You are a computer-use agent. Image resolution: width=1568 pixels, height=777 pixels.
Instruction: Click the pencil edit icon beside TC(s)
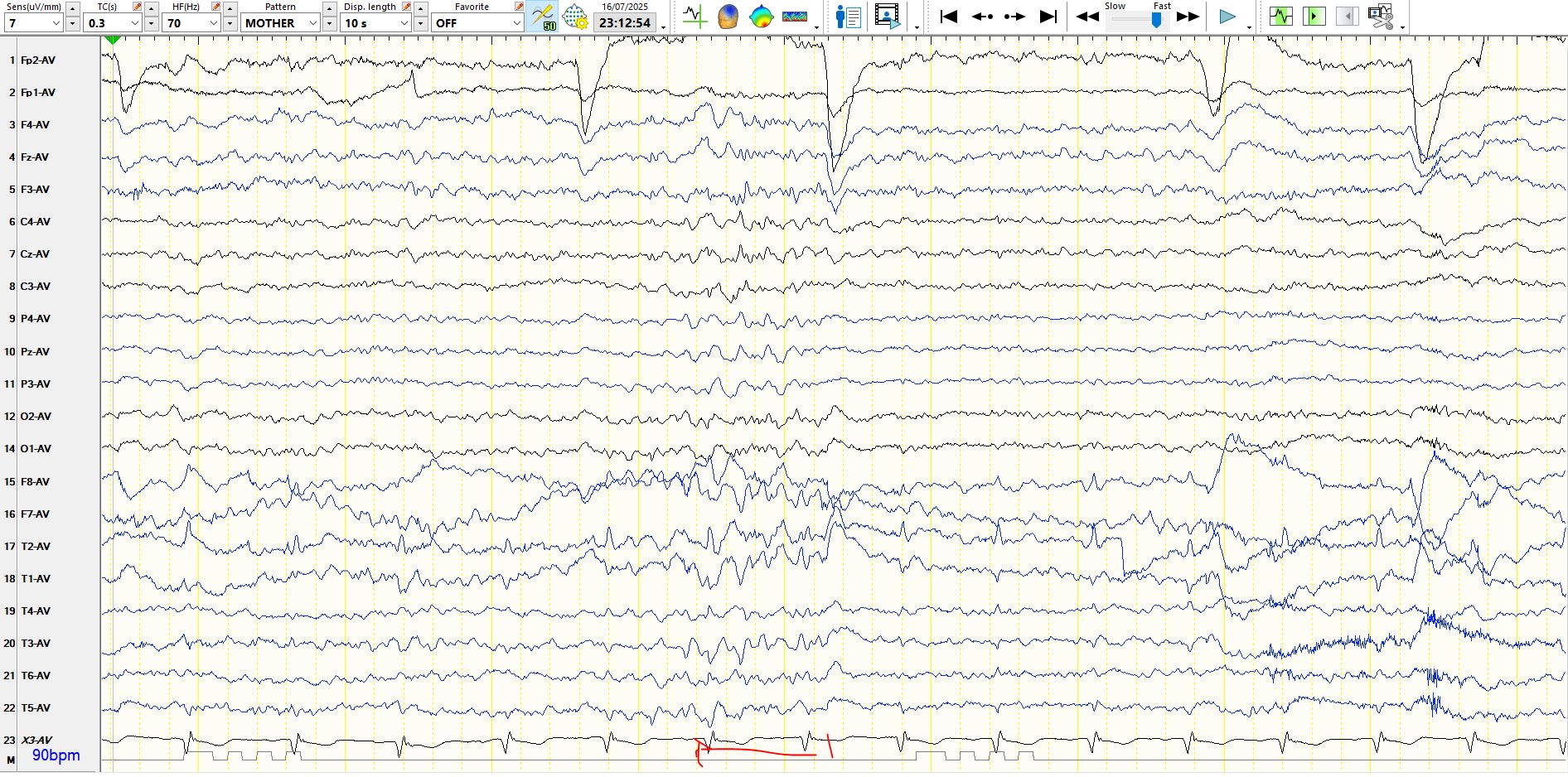pos(137,7)
